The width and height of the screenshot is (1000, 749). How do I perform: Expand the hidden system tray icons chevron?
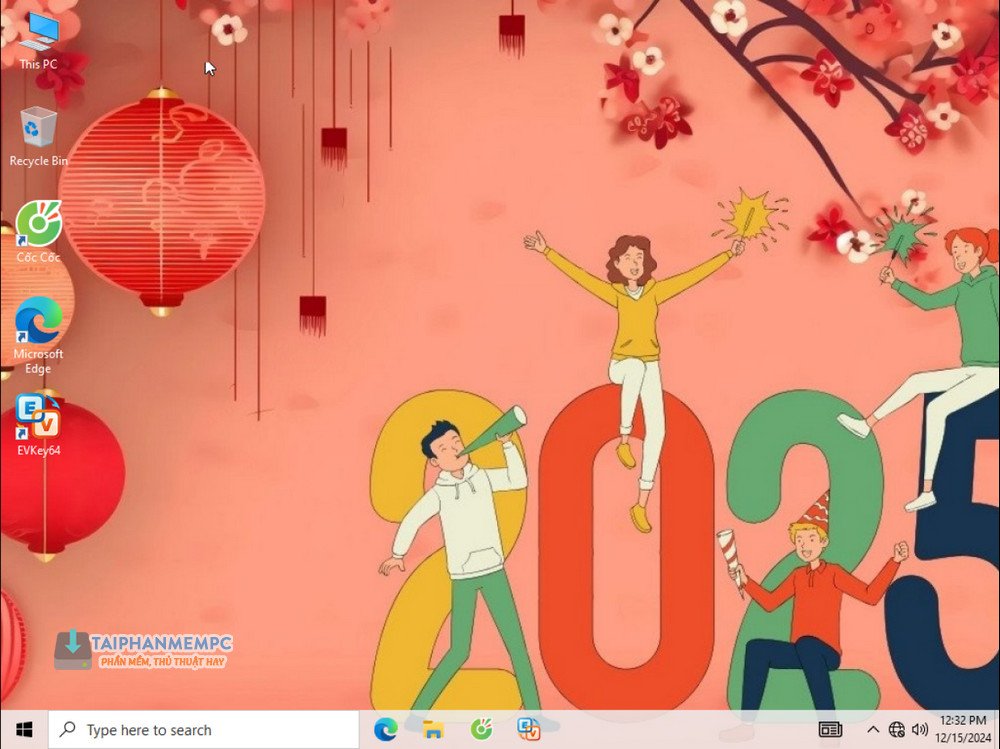tap(873, 730)
